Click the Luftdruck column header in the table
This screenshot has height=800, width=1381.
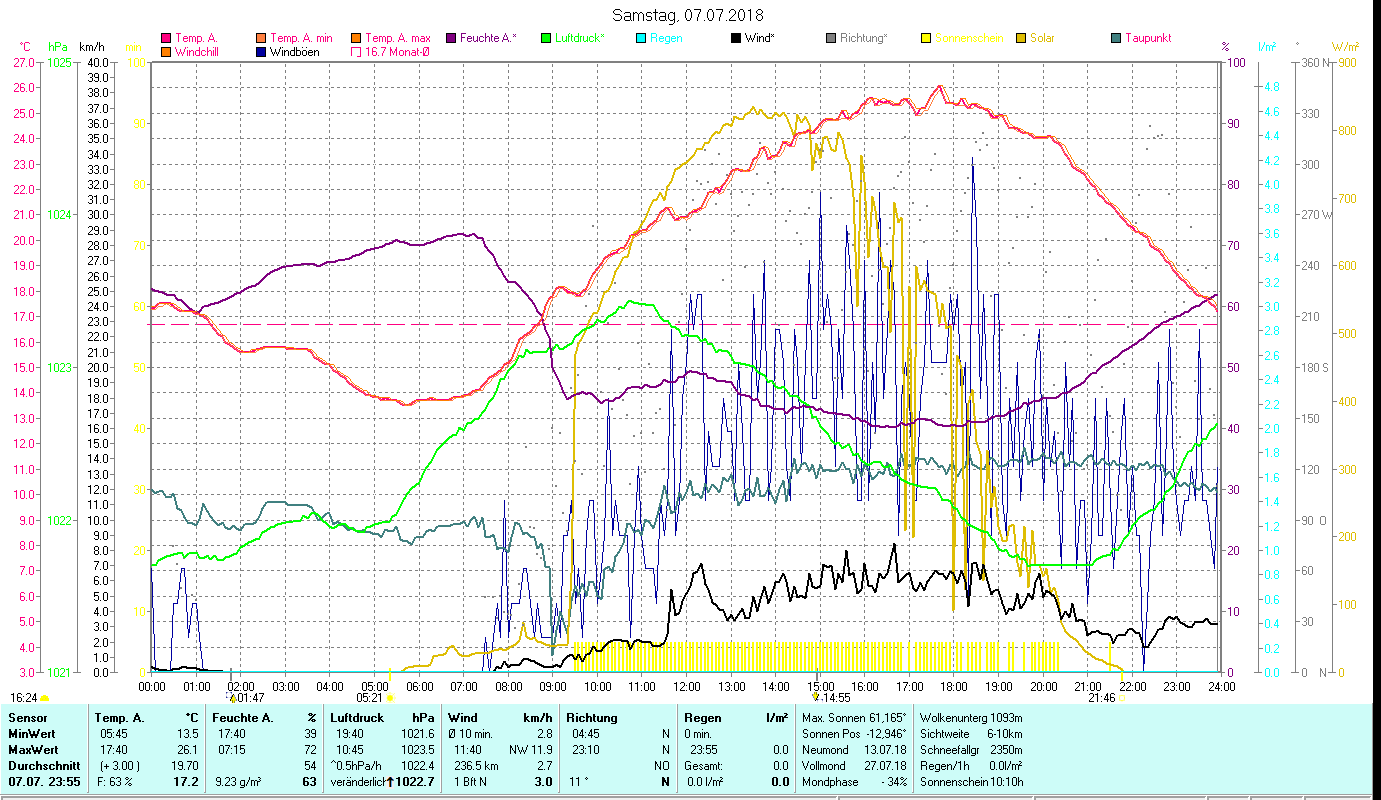[357, 717]
